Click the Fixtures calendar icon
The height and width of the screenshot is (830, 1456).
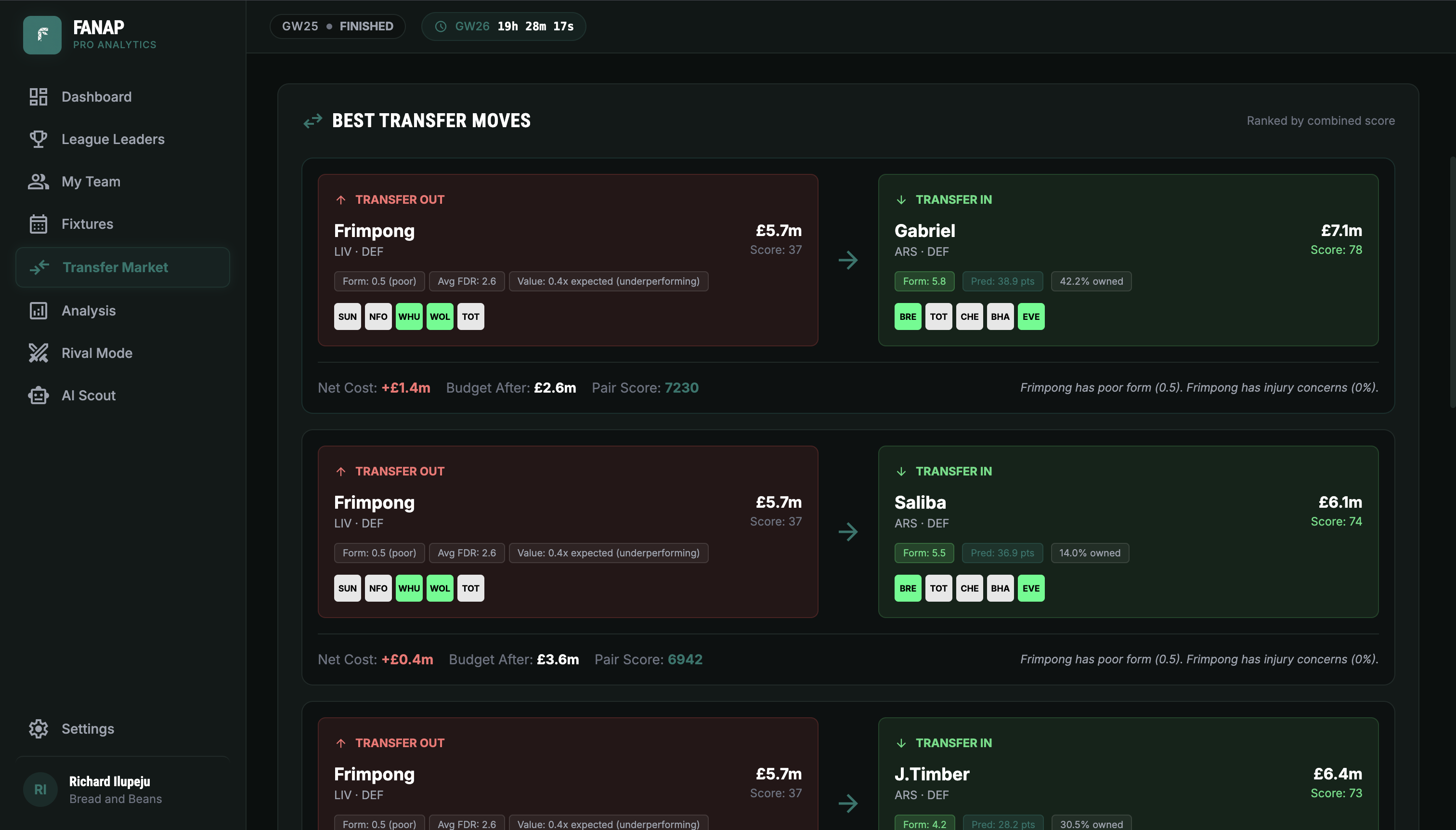[x=38, y=224]
